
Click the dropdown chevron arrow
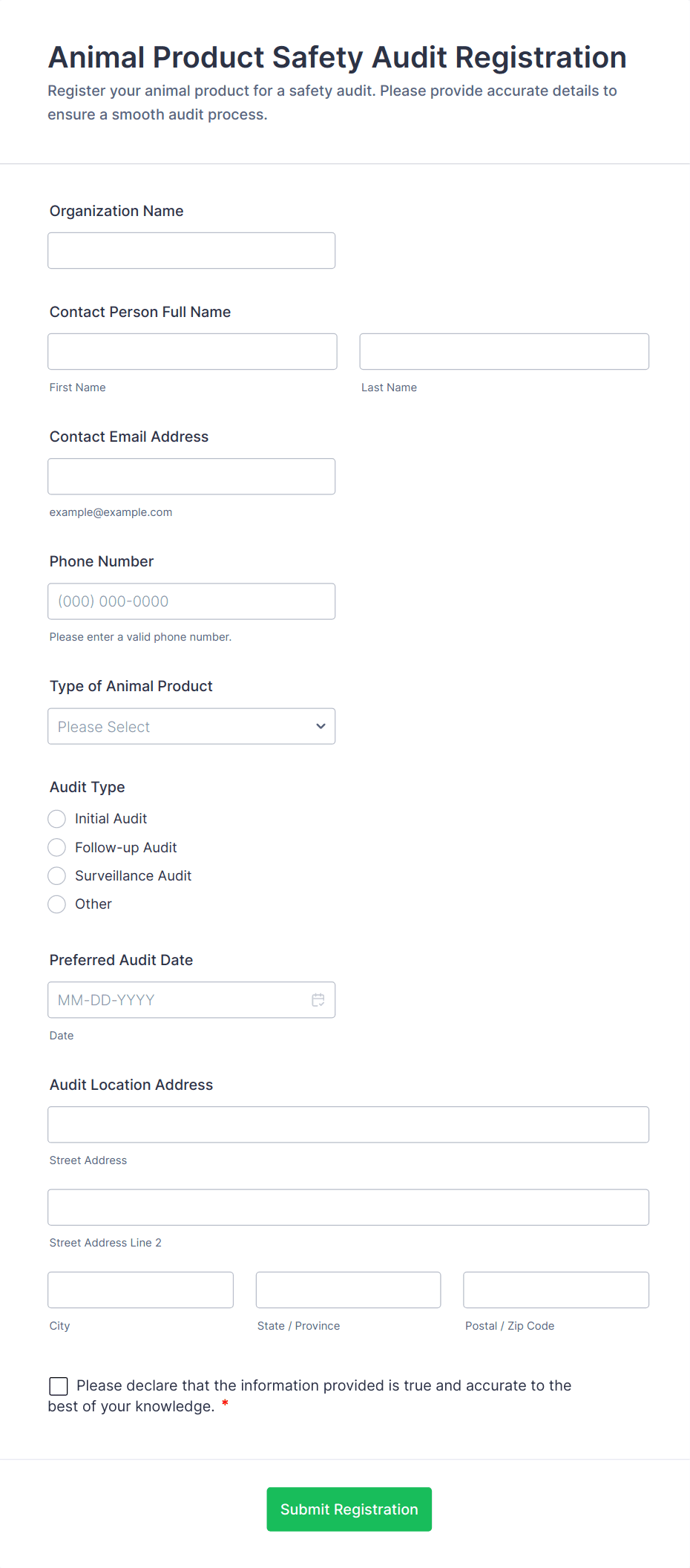(321, 726)
